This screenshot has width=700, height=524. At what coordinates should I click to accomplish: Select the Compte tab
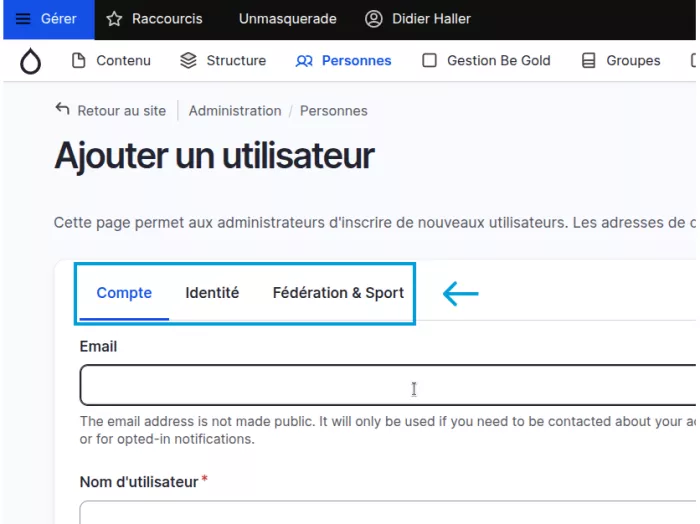[124, 293]
